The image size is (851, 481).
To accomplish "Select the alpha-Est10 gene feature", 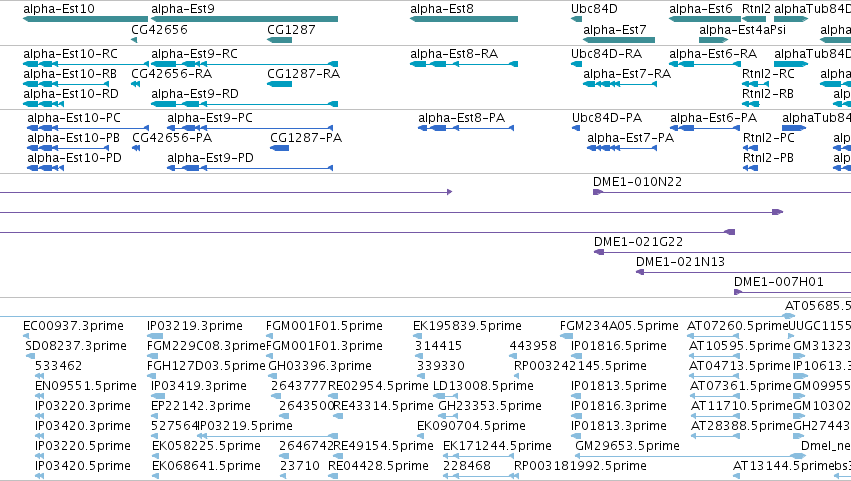I will point(85,19).
